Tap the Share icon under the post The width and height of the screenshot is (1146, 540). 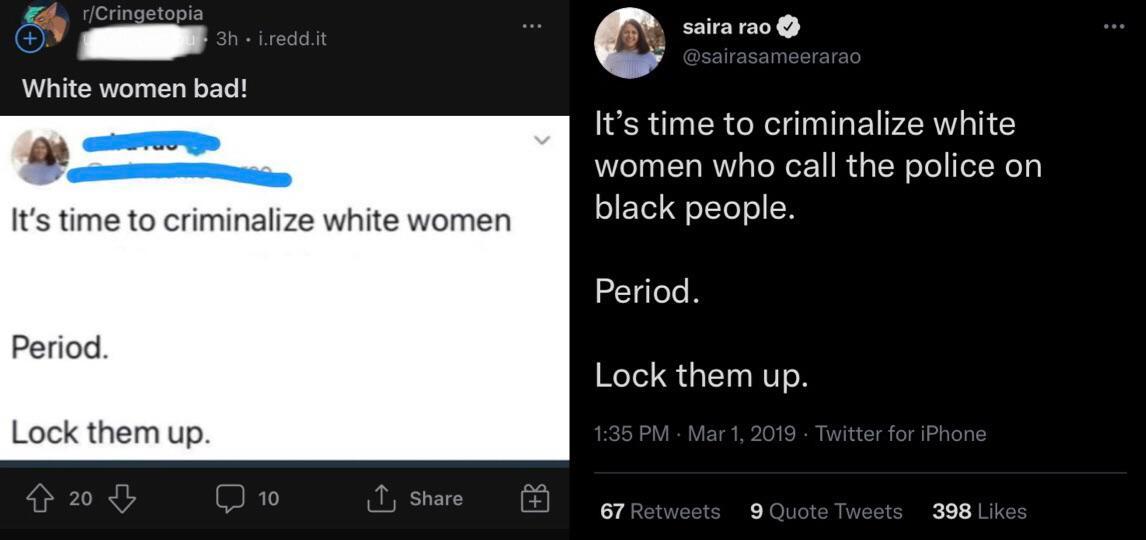click(382, 498)
